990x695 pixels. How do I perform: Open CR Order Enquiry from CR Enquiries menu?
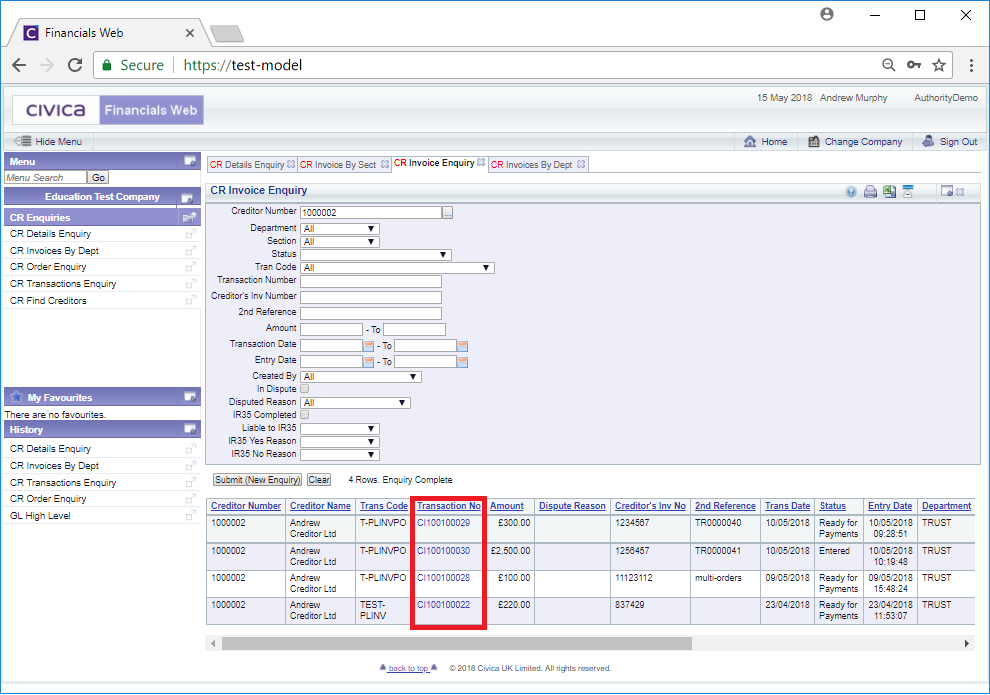click(x=48, y=267)
